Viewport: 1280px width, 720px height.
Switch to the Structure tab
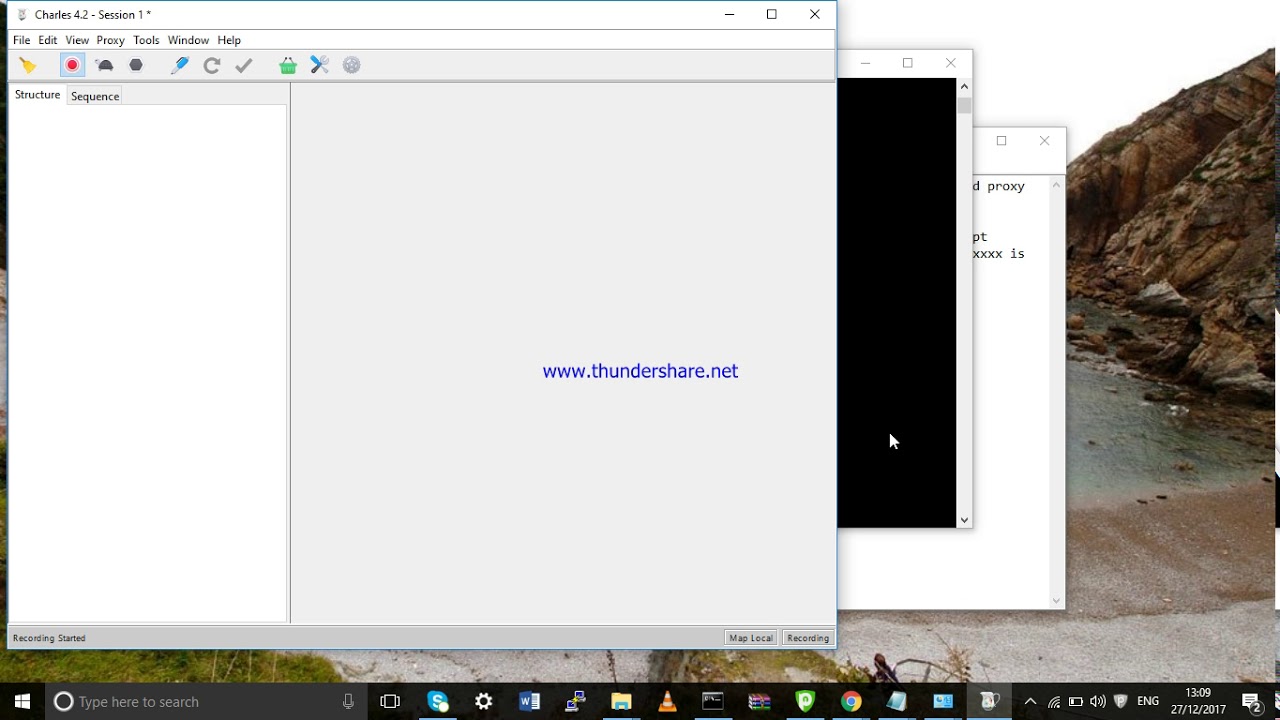(38, 95)
